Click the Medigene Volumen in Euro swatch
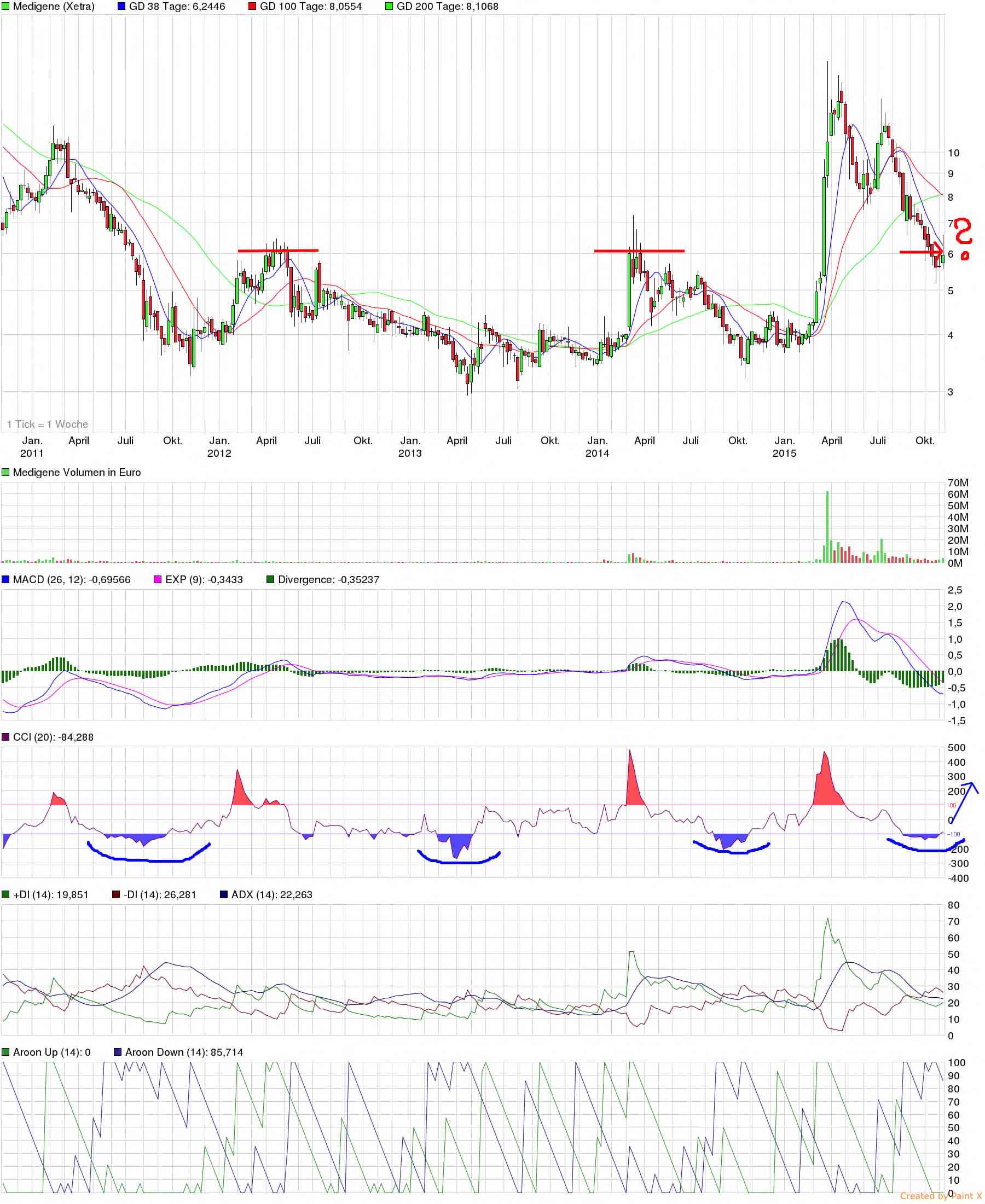 5,473
